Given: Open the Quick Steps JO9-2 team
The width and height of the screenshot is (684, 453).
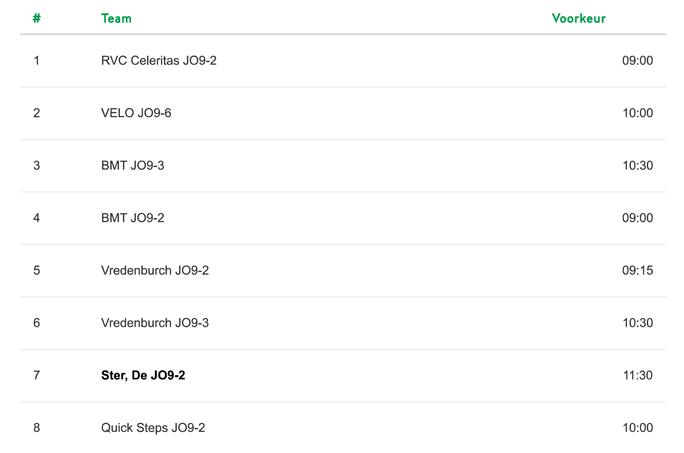Looking at the screenshot, I should tap(153, 428).
